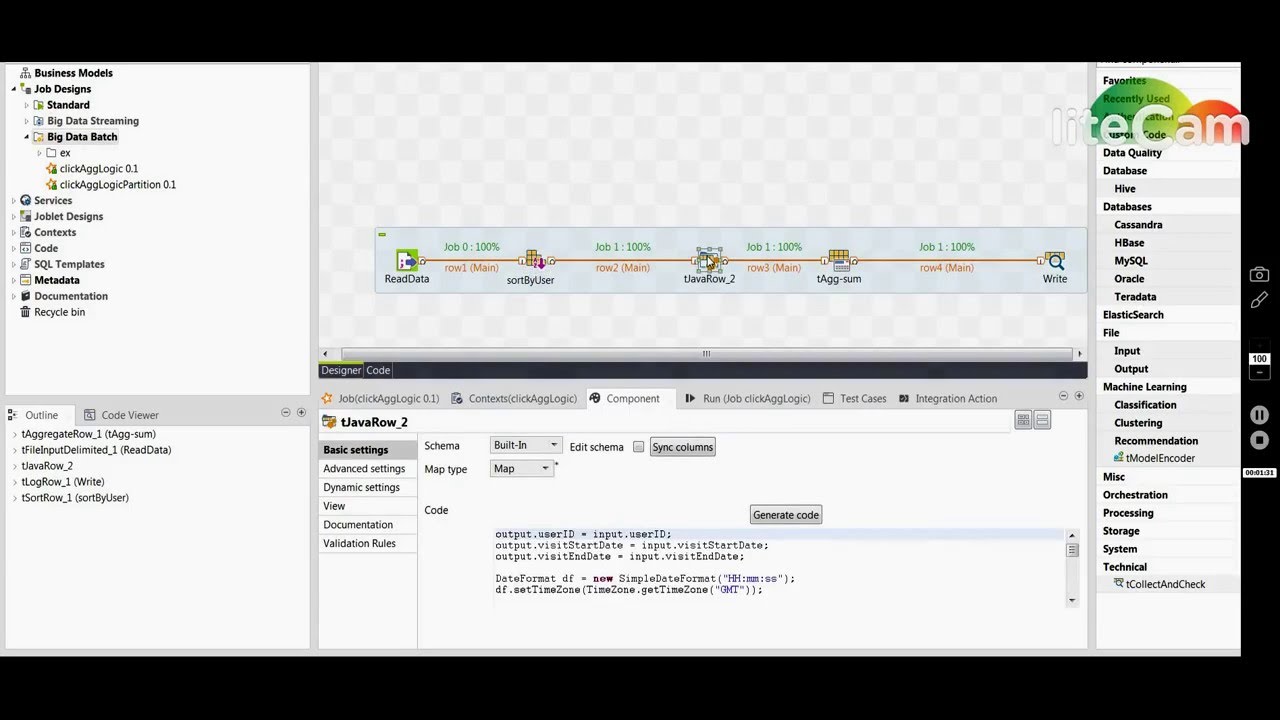Open the Data Quality palette category
Viewport: 1280px width, 720px height.
[x=1132, y=153]
